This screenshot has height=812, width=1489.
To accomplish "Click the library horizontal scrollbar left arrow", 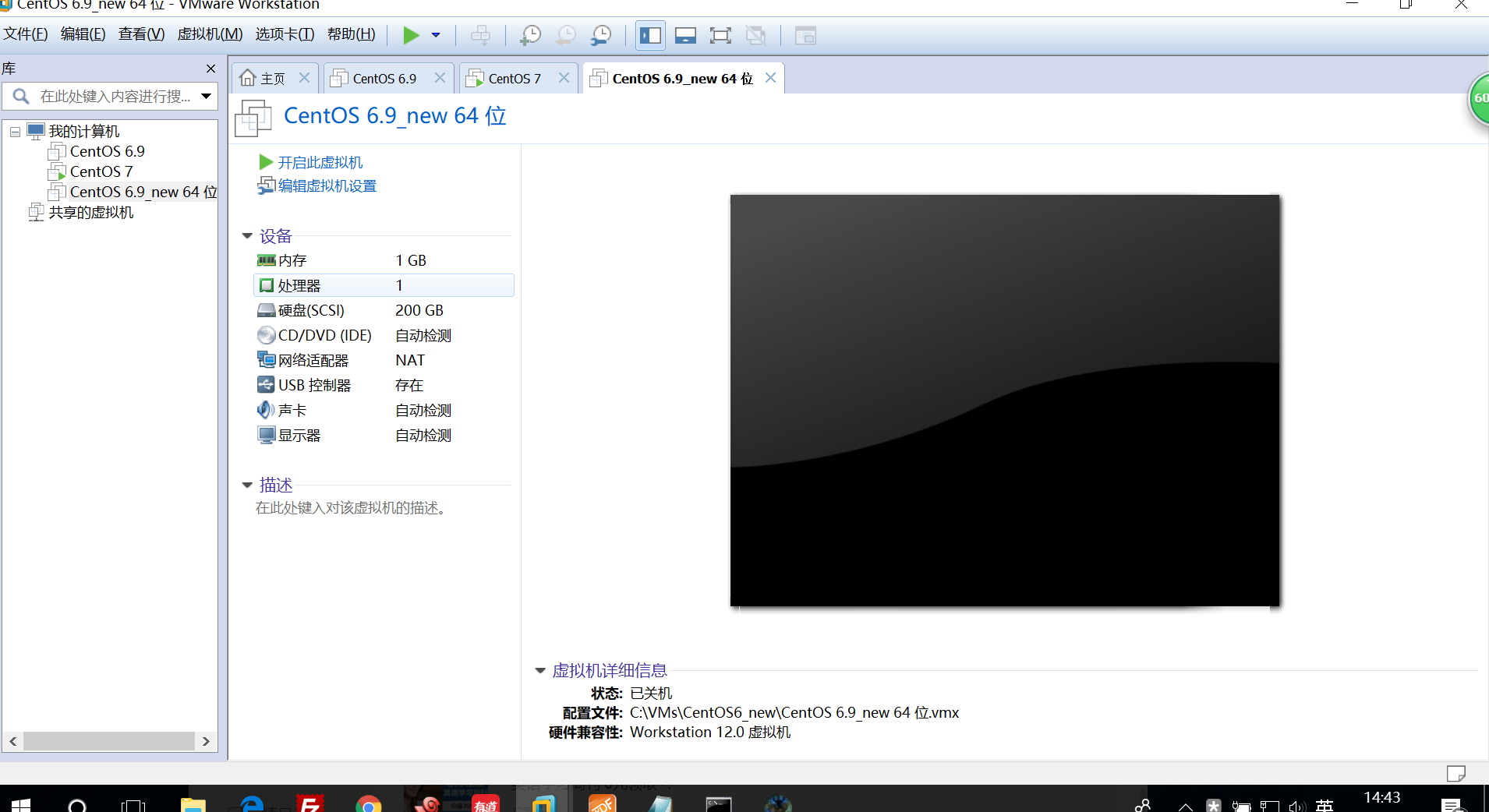I will 13,741.
